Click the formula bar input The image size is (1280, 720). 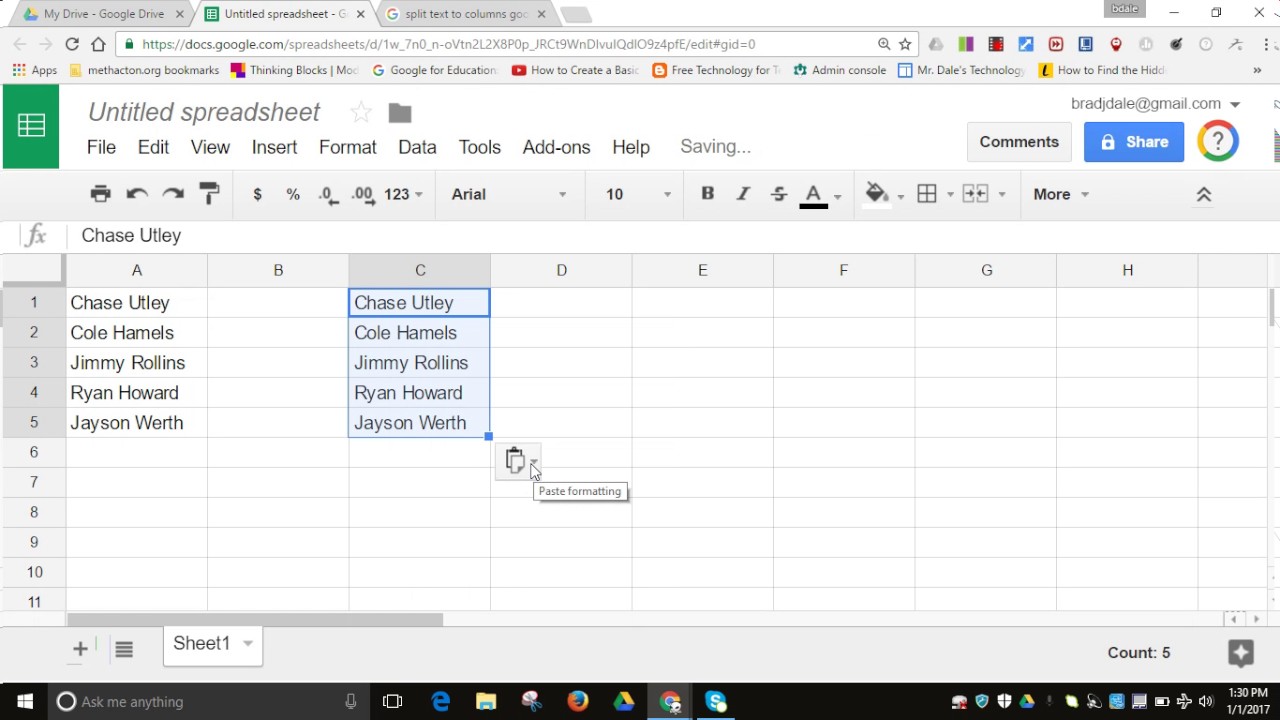(x=670, y=235)
